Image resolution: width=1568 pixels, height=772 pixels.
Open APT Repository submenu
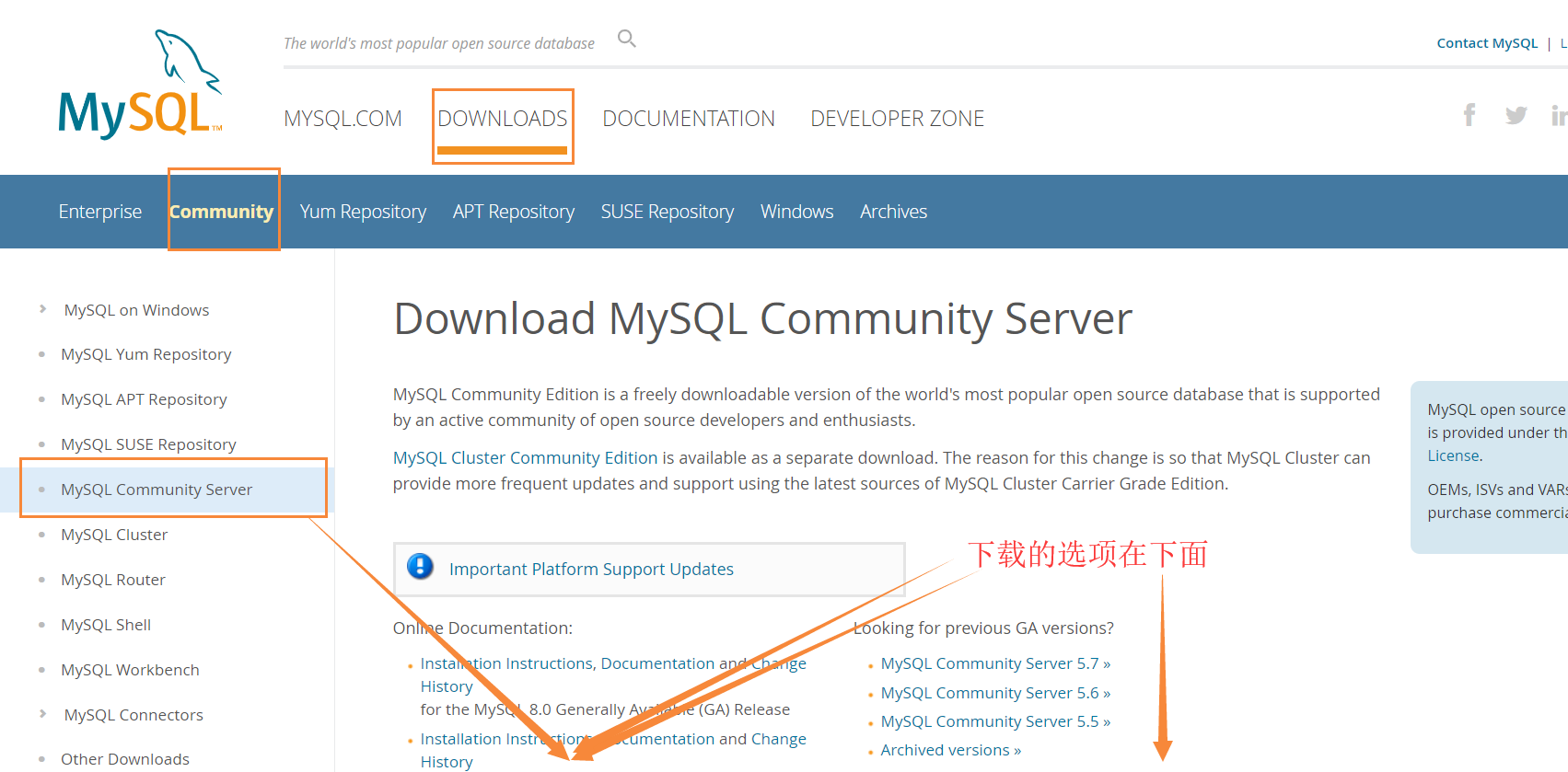click(x=514, y=212)
